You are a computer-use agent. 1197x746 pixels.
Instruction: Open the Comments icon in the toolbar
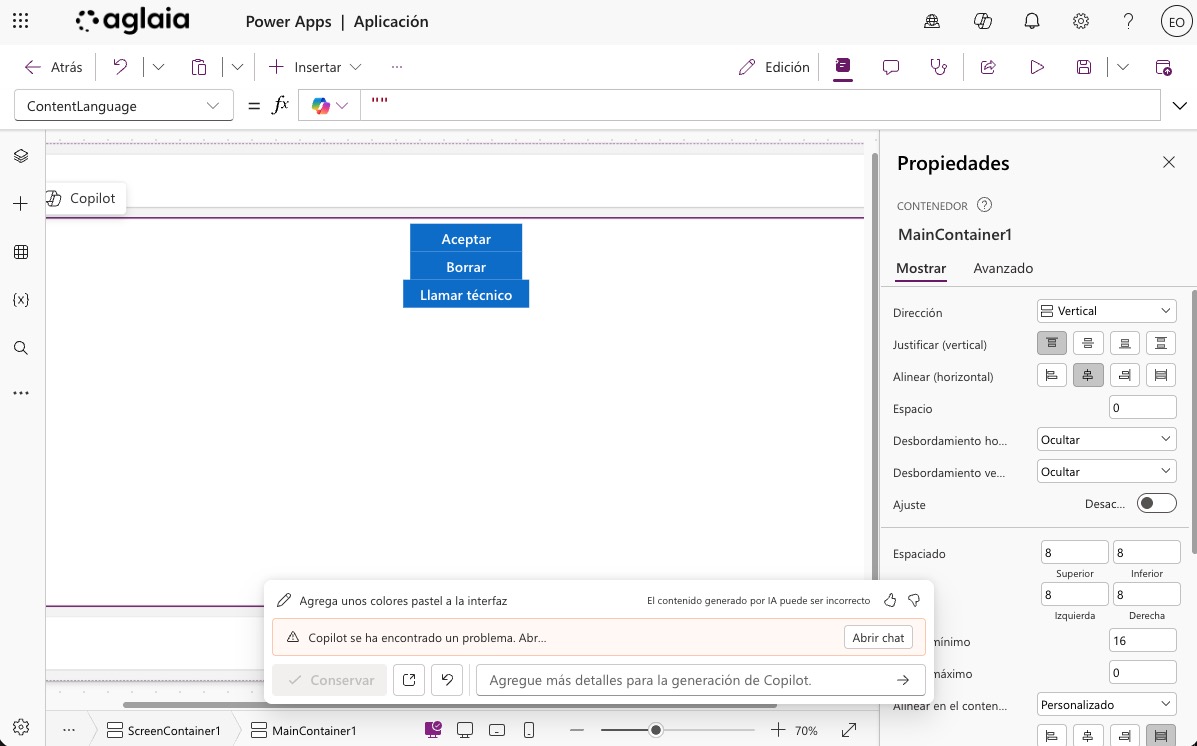(x=890, y=66)
